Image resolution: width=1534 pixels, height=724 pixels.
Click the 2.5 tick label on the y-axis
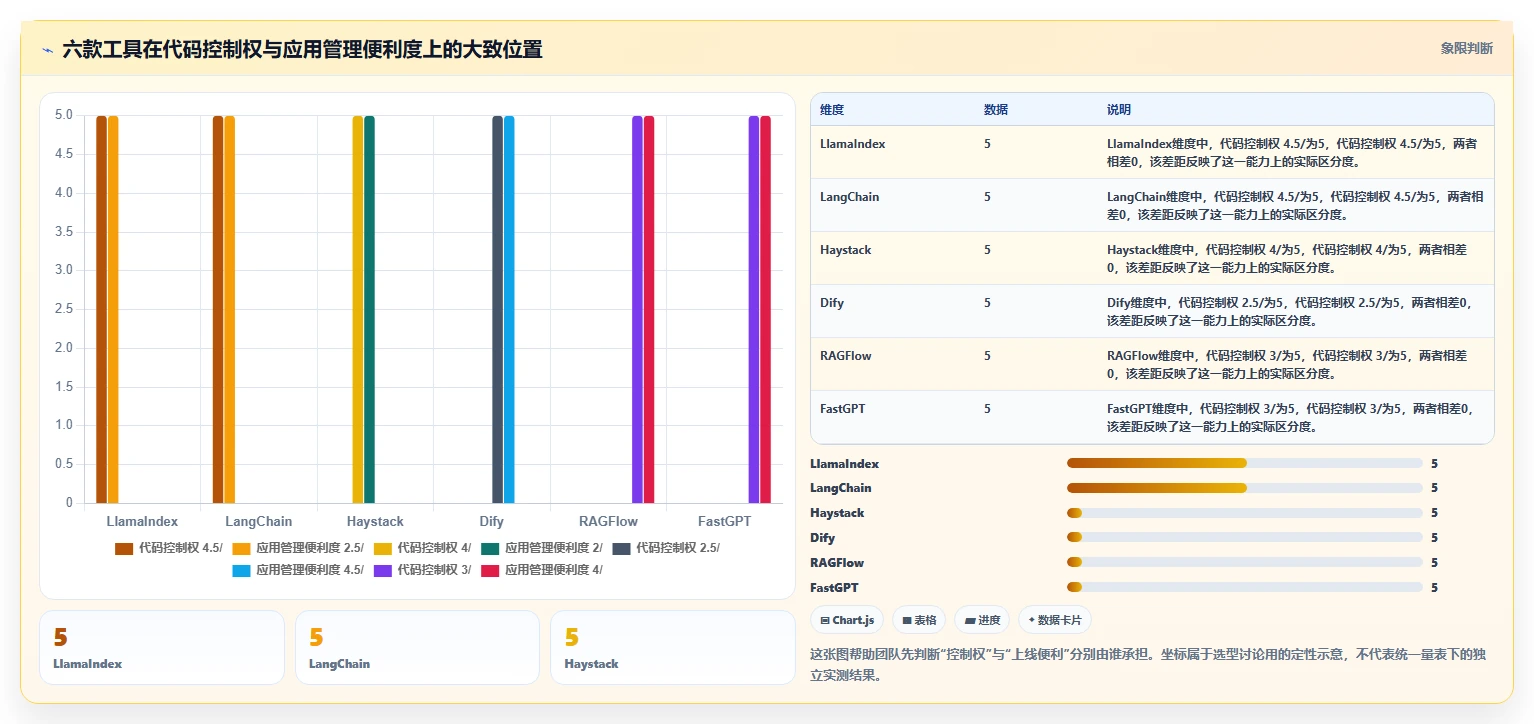click(x=64, y=309)
